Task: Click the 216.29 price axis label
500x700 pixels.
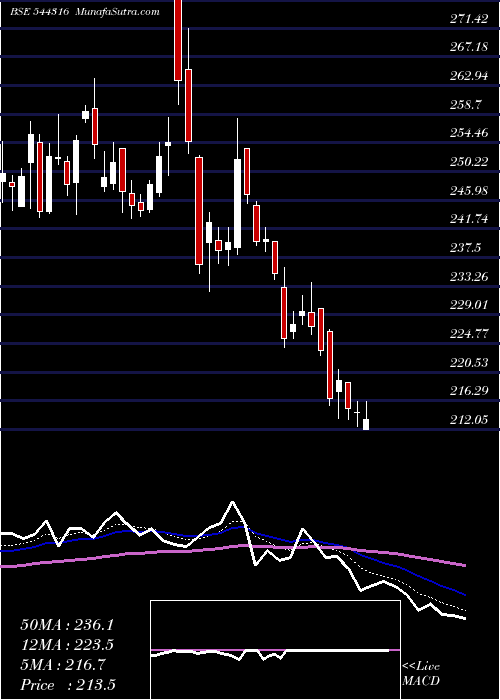Action: pos(469,392)
